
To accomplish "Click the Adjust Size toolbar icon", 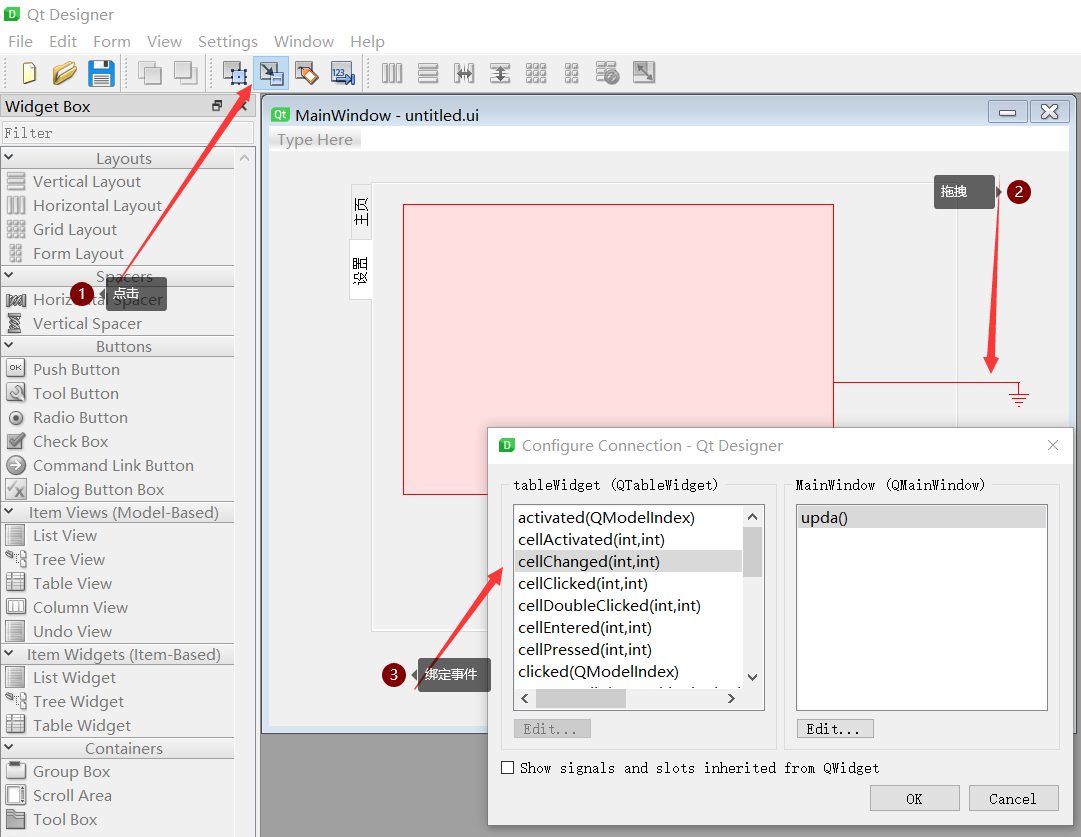I will pyautogui.click(x=644, y=73).
